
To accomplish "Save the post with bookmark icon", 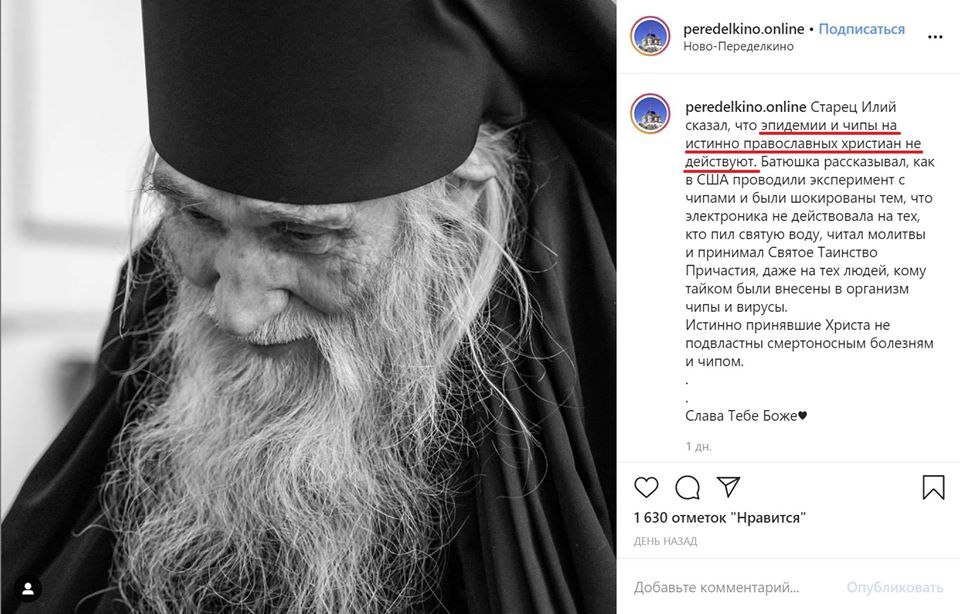I will (x=934, y=487).
